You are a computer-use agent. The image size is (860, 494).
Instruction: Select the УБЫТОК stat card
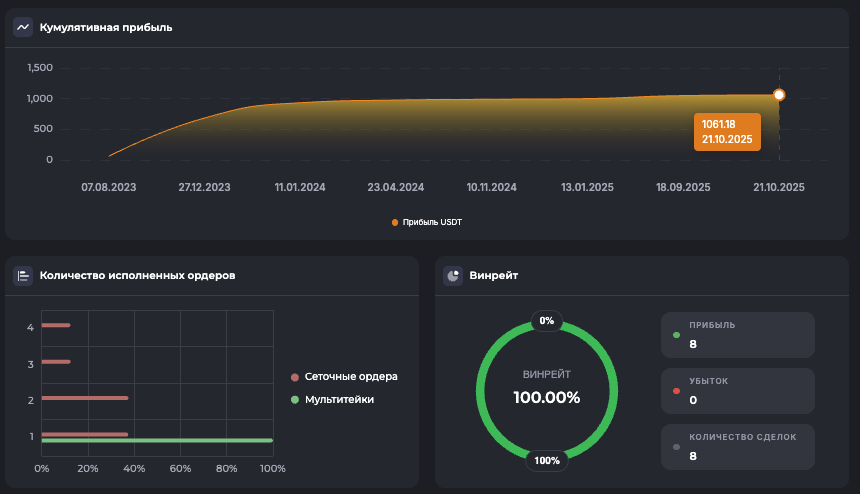click(x=737, y=391)
